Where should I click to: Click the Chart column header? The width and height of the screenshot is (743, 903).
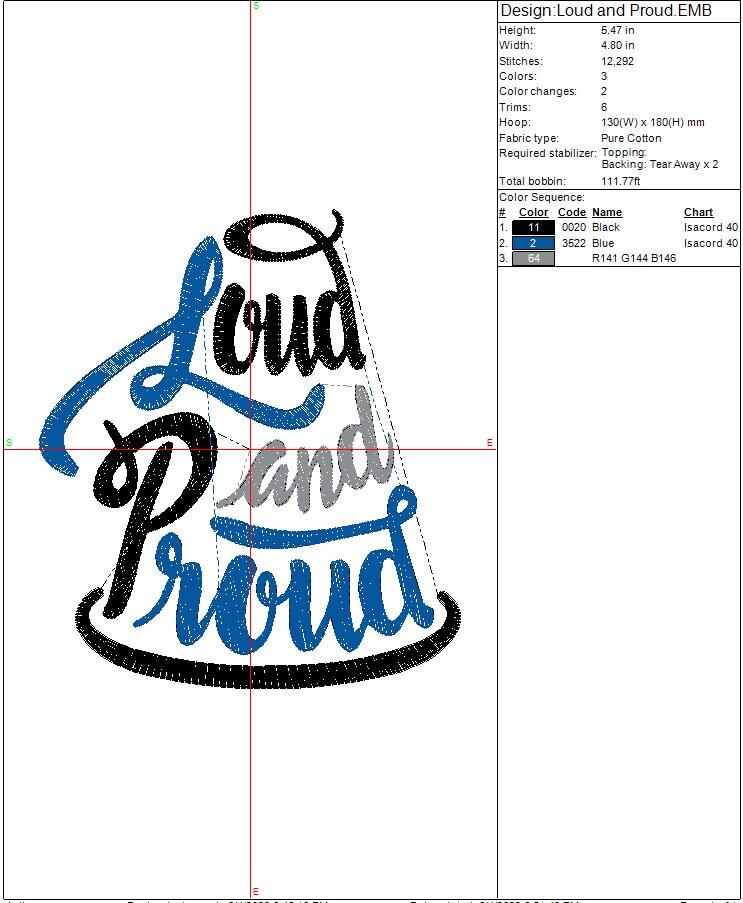(698, 212)
